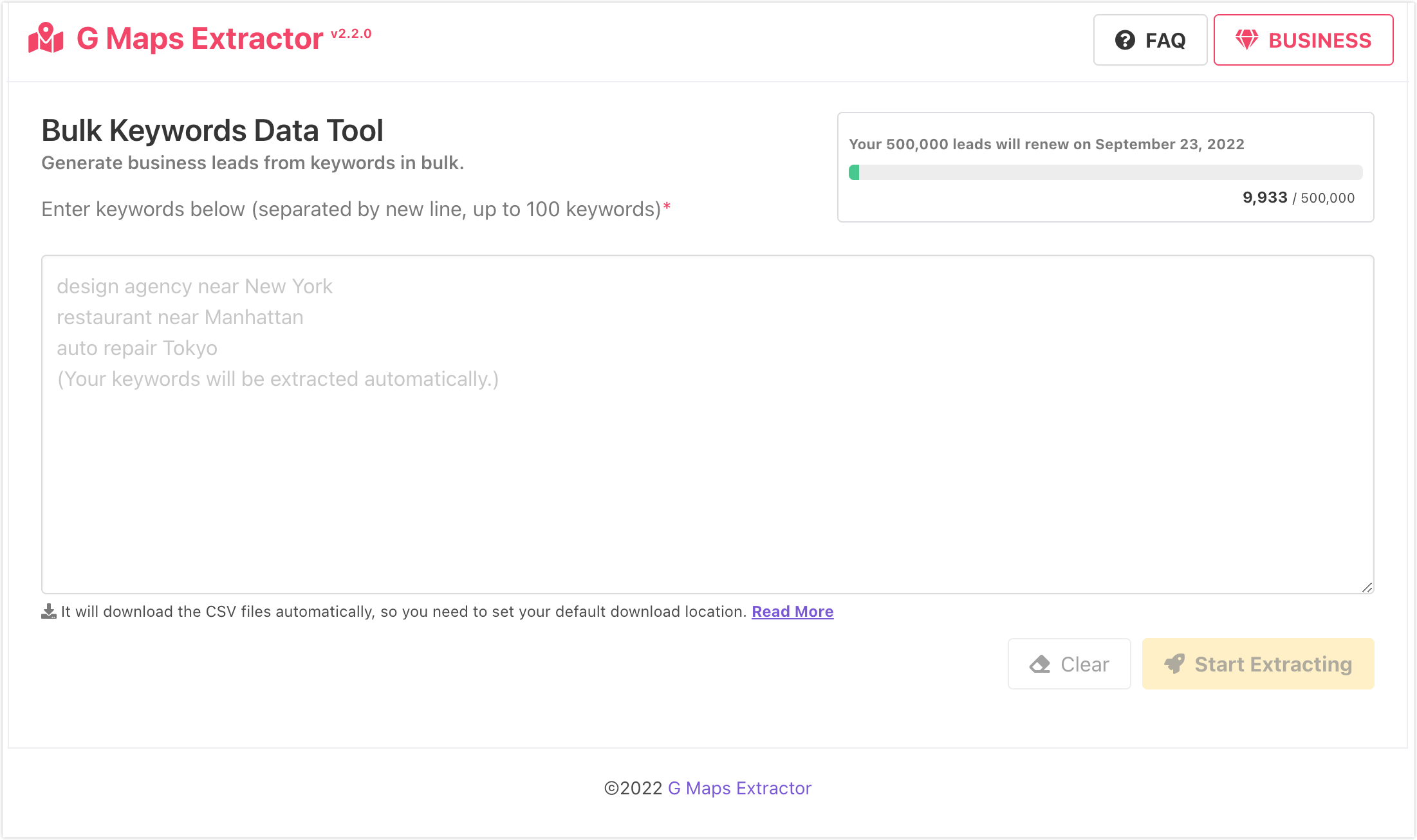Screen dimensions: 1417x840
Task: Click the 9,933 of 500,000 leads counter
Action: [1297, 198]
